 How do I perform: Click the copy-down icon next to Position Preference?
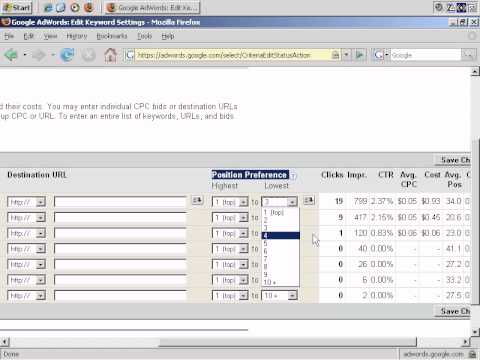pos(309,200)
